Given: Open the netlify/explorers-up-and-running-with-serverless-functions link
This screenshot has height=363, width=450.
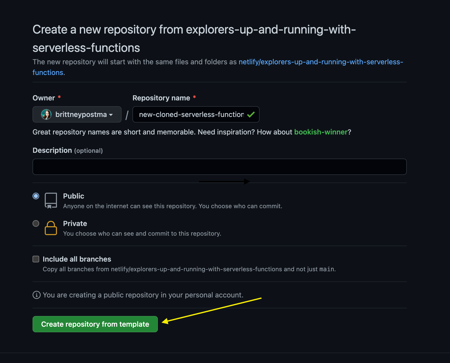Looking at the screenshot, I should coord(218,67).
